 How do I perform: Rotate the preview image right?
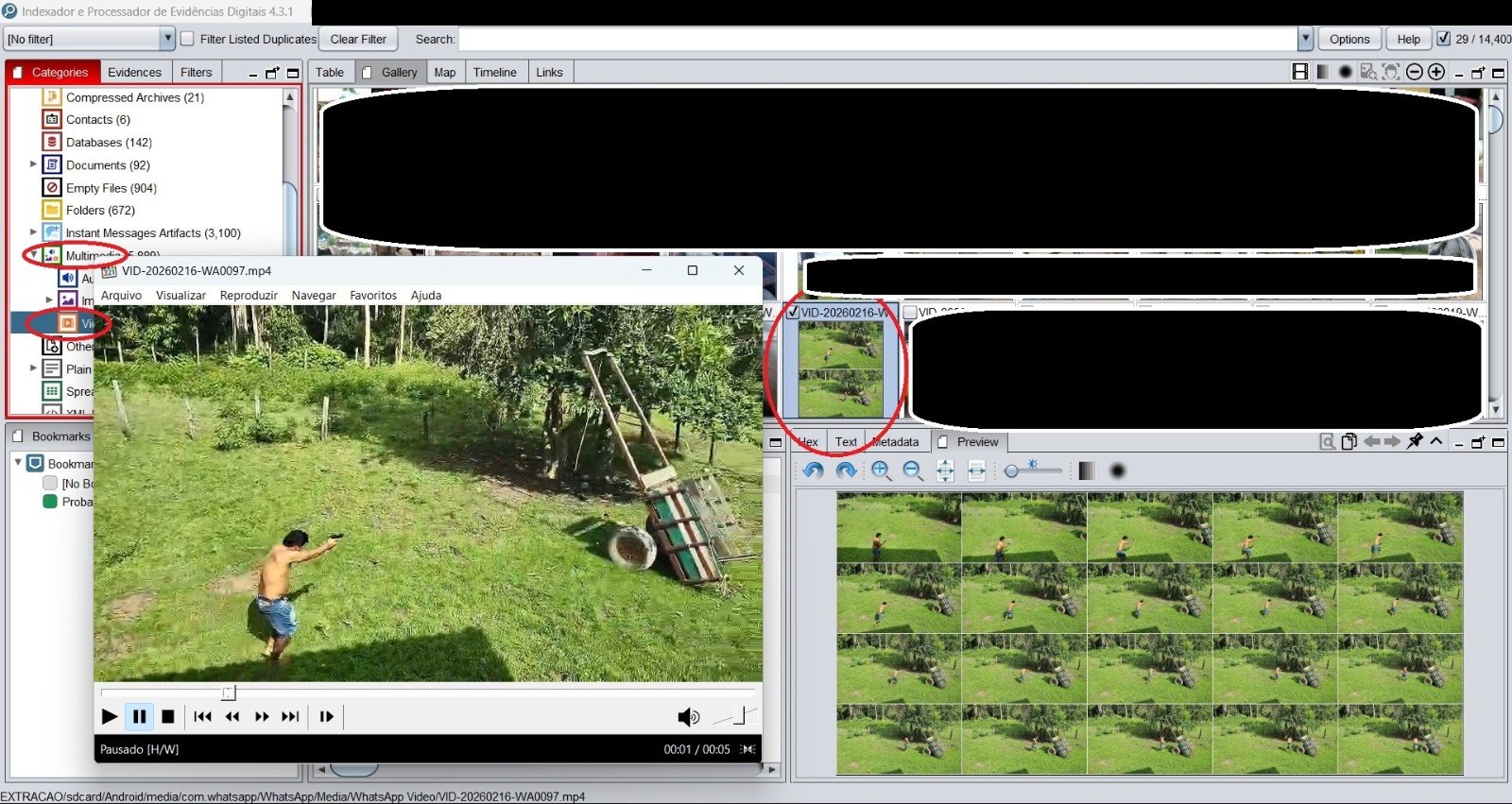[847, 470]
